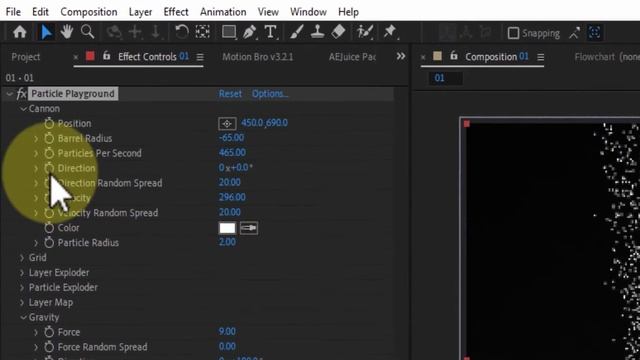
Task: Select the Pan Behind anchor point tool
Action: [202, 32]
